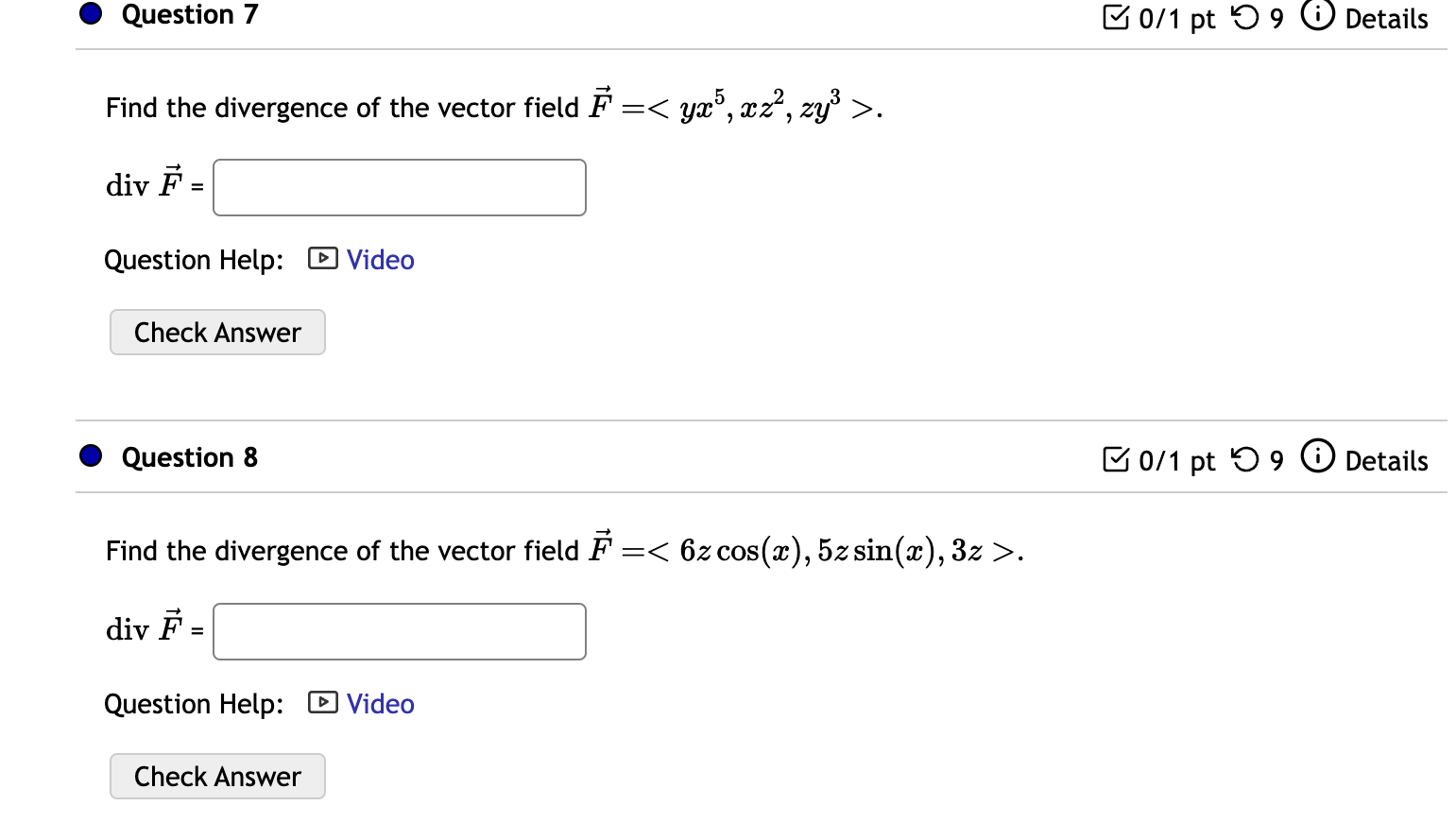
Task: Click the retry attempts icon on Question 7
Action: (1245, 17)
